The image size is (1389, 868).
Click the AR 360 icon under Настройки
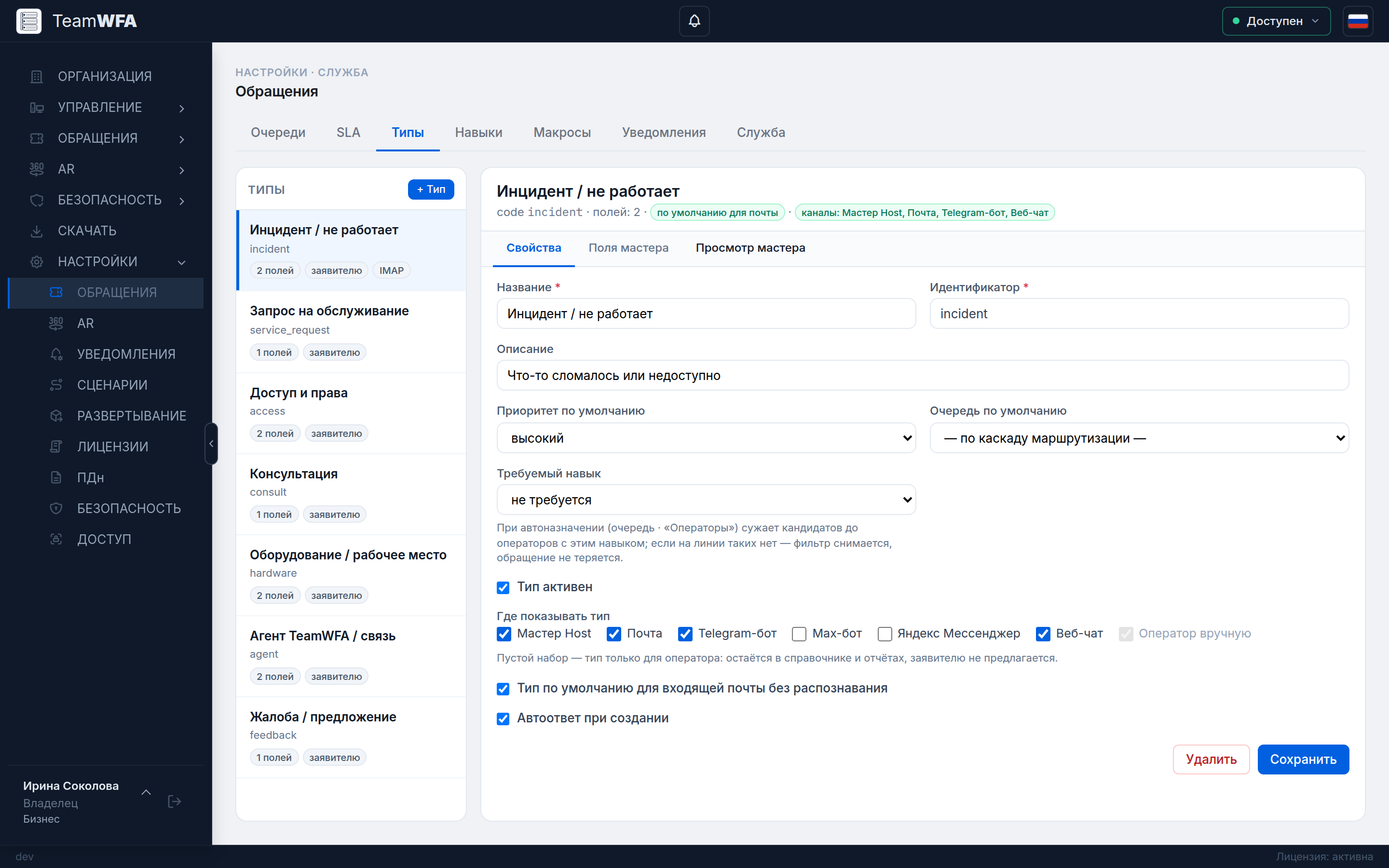tap(55, 323)
